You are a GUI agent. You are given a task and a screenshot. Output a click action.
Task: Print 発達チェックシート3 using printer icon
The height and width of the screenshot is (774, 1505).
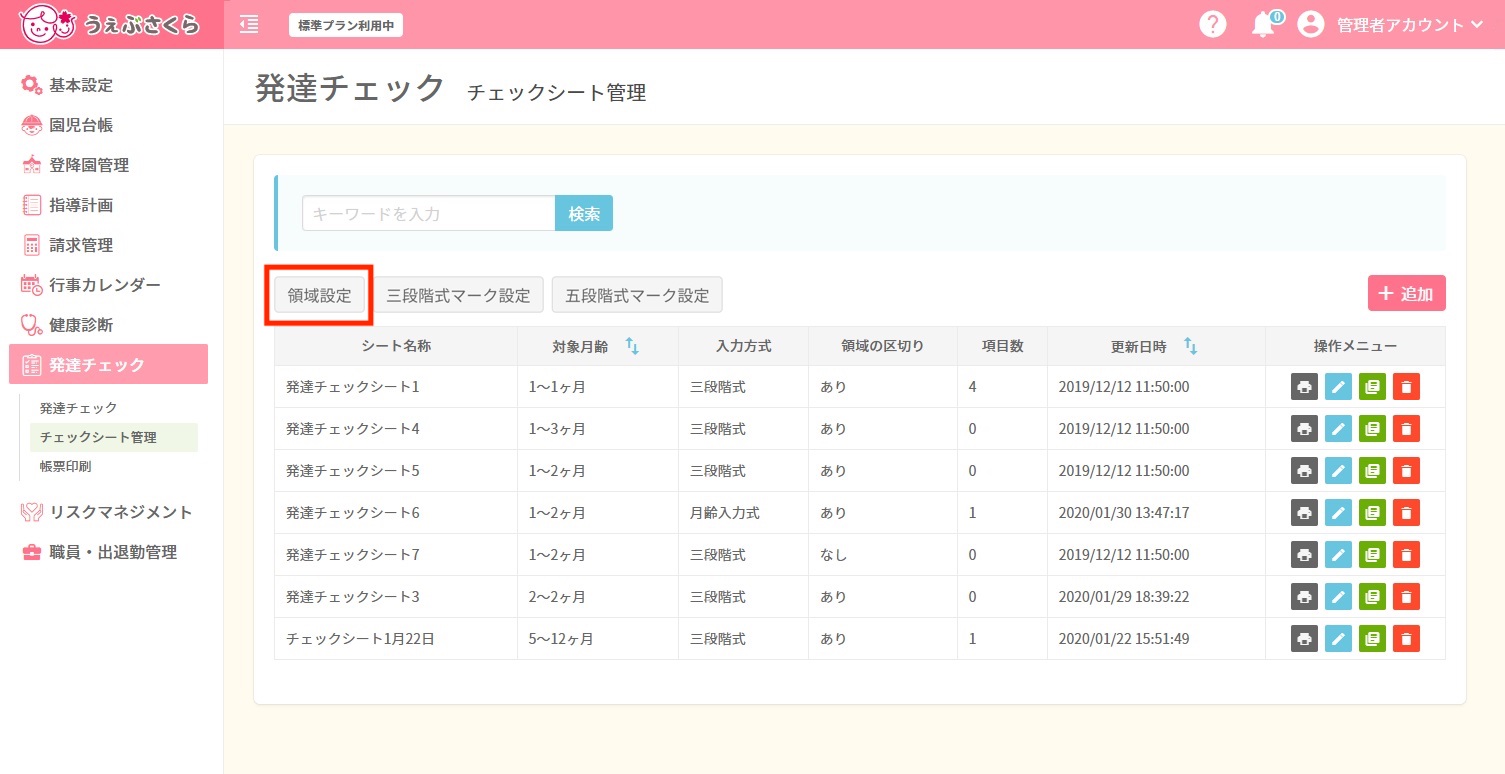coord(1304,597)
